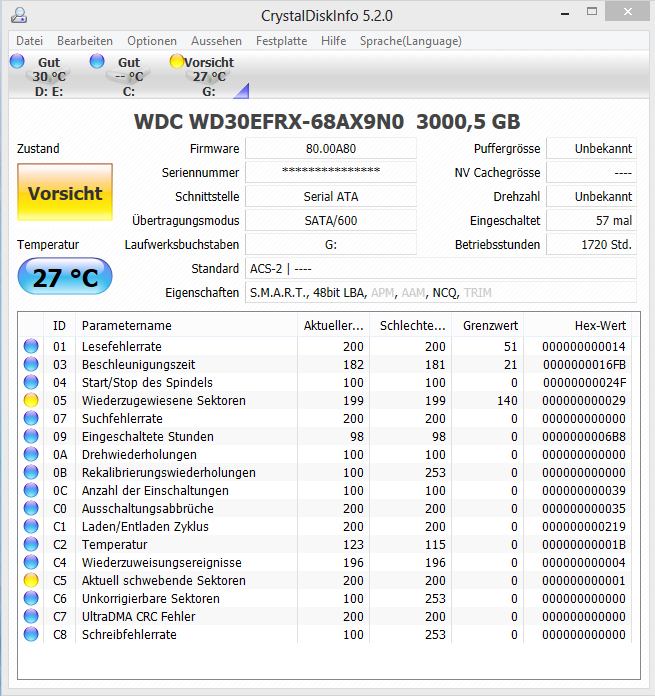Click the Parametername column header
655x696 pixels.
point(186,325)
